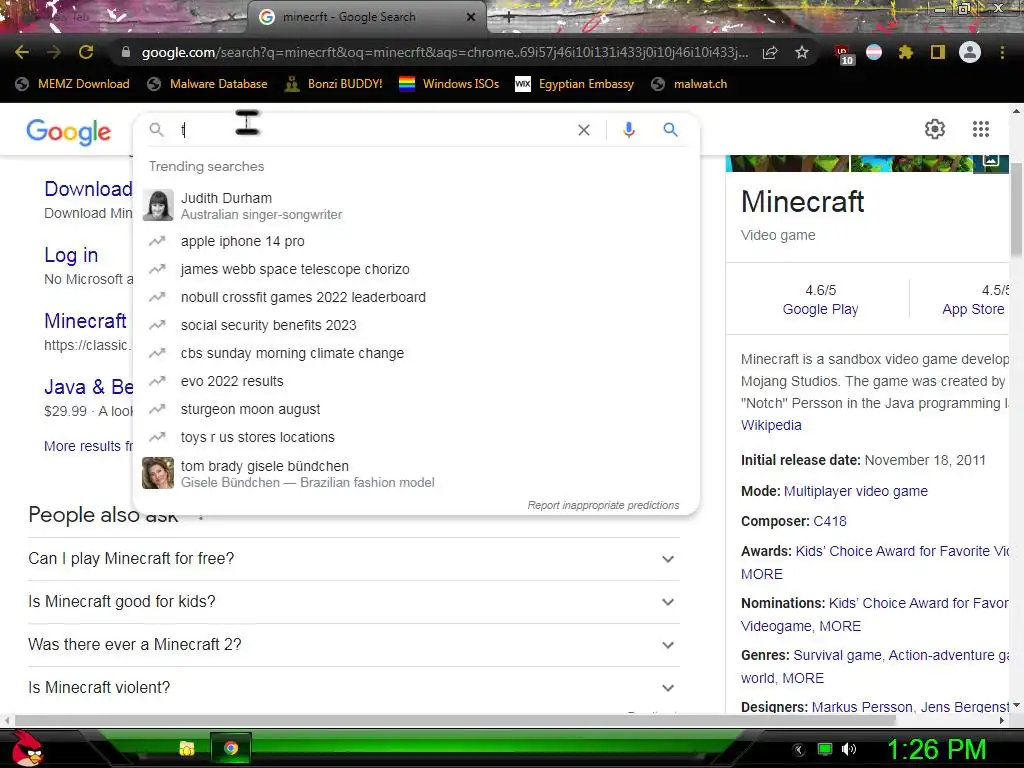Start voice search with the microphone icon

(629, 130)
